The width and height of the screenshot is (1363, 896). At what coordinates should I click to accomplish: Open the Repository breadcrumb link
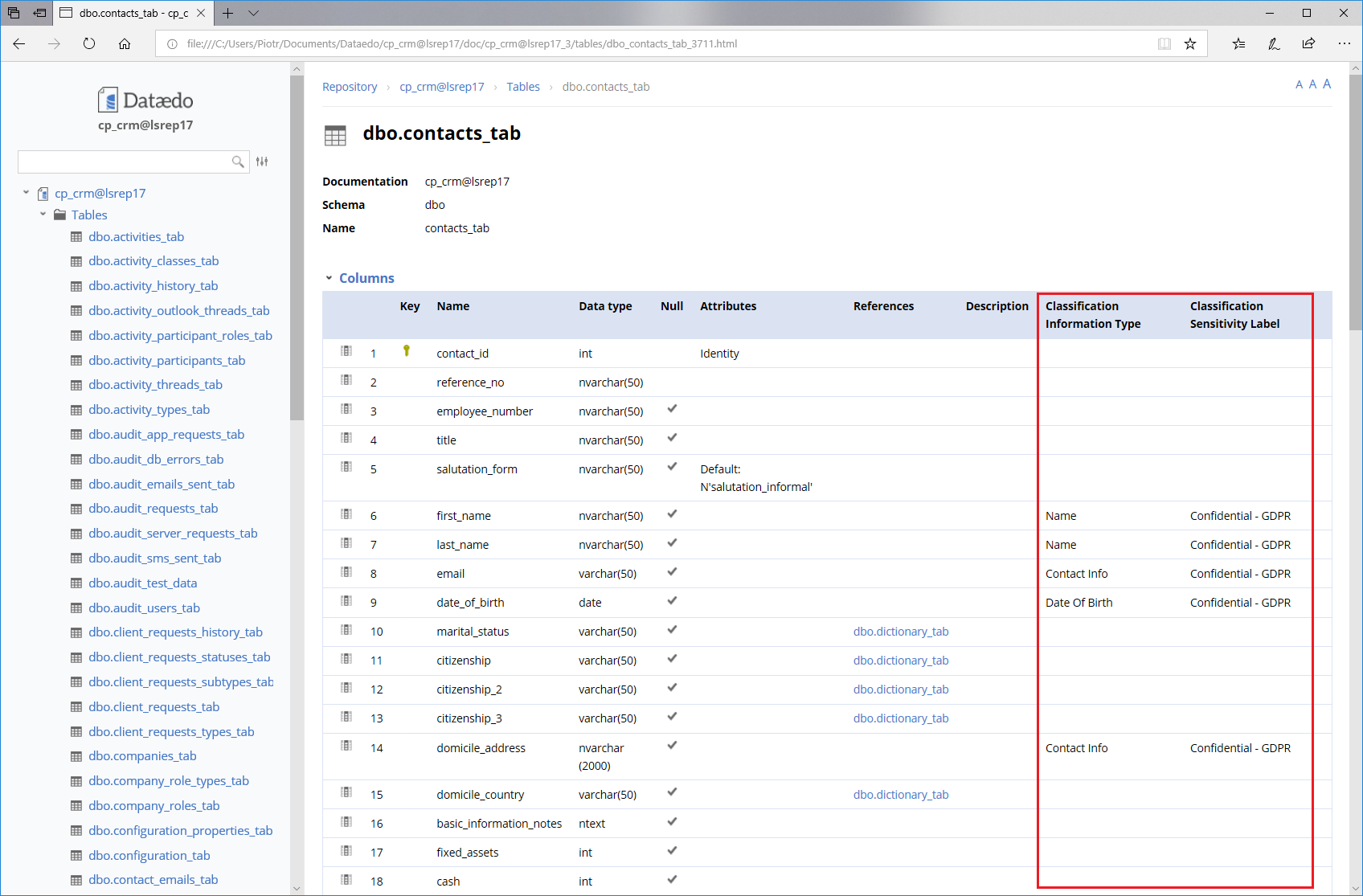[350, 87]
